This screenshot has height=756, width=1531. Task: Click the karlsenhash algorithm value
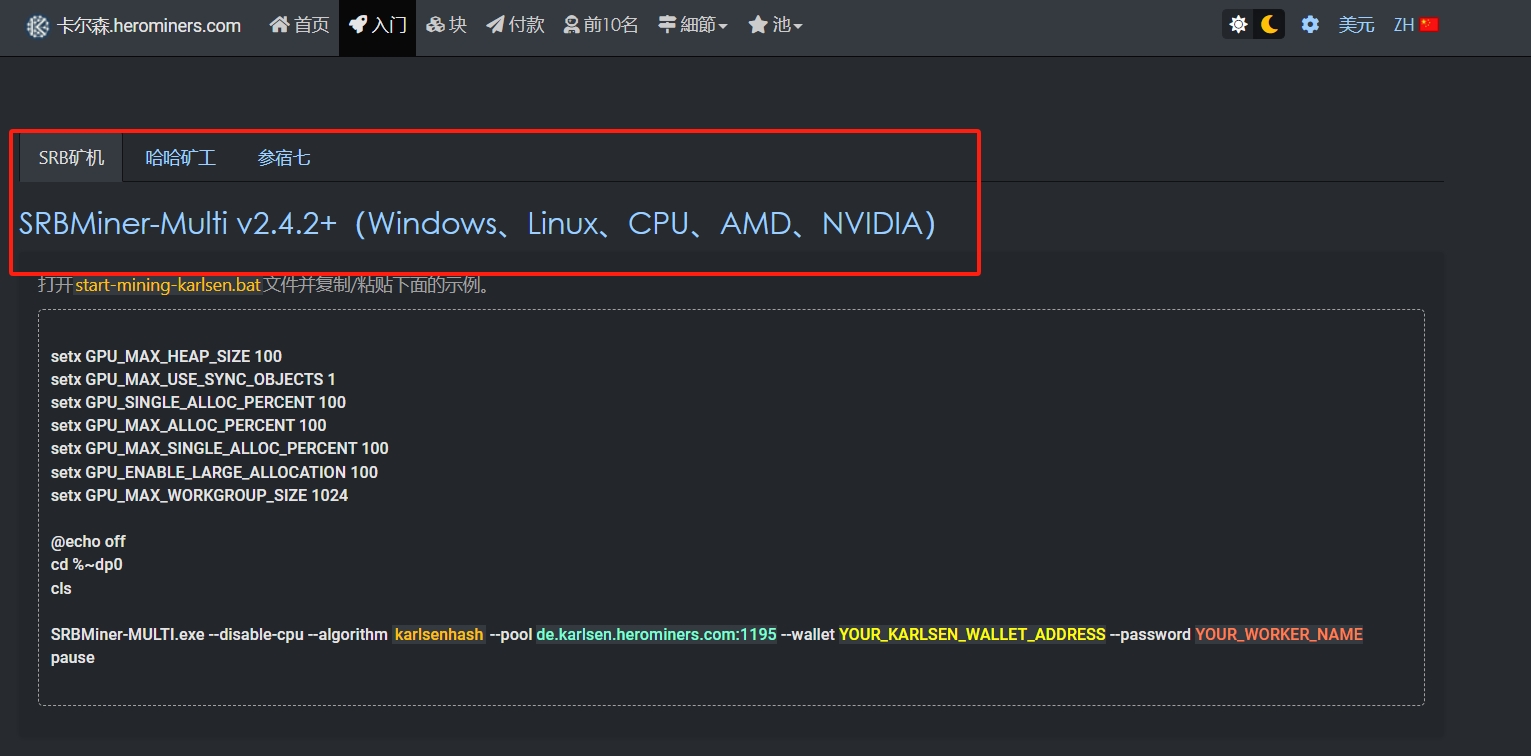[x=439, y=635]
